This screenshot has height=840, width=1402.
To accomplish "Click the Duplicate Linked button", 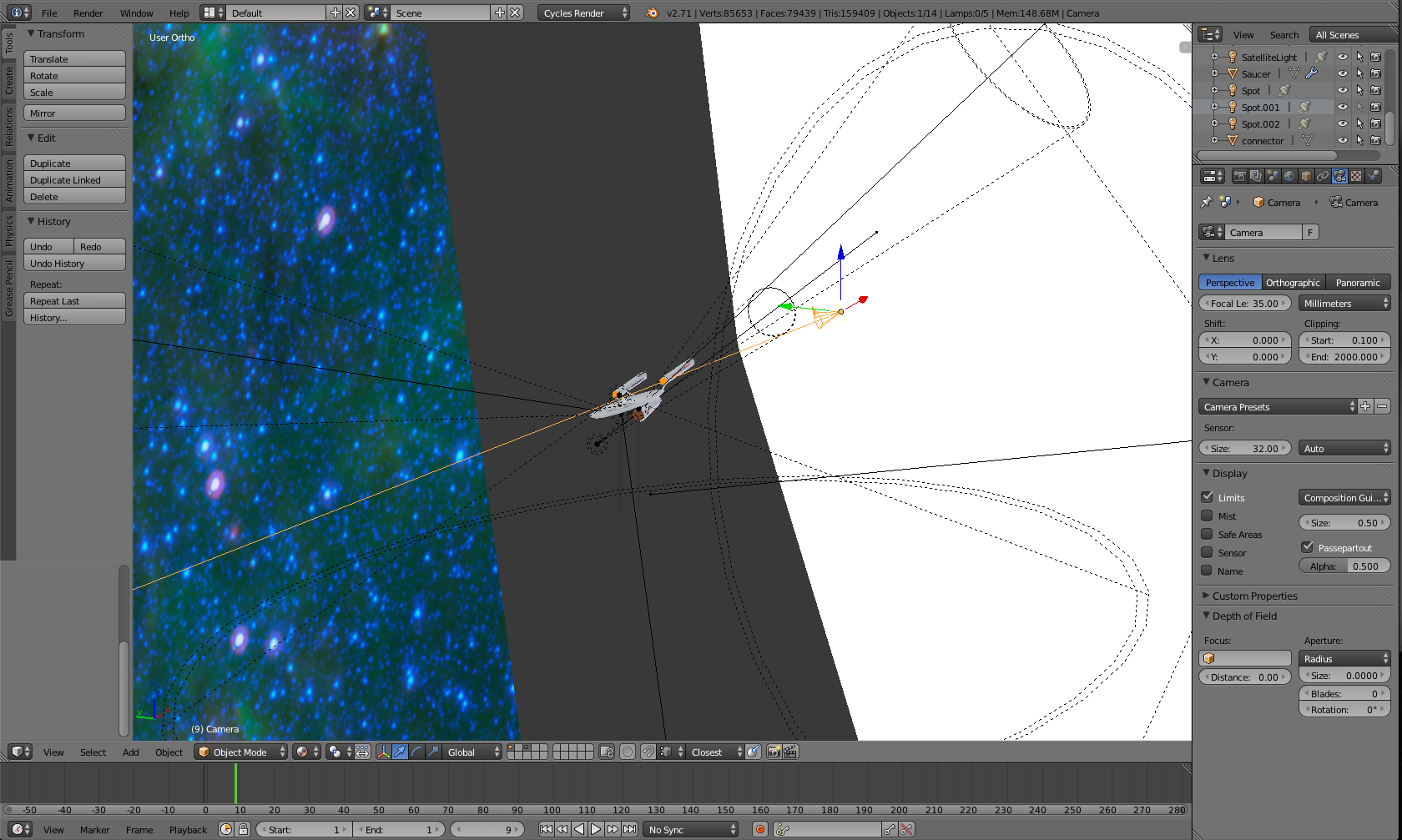I will click(74, 179).
